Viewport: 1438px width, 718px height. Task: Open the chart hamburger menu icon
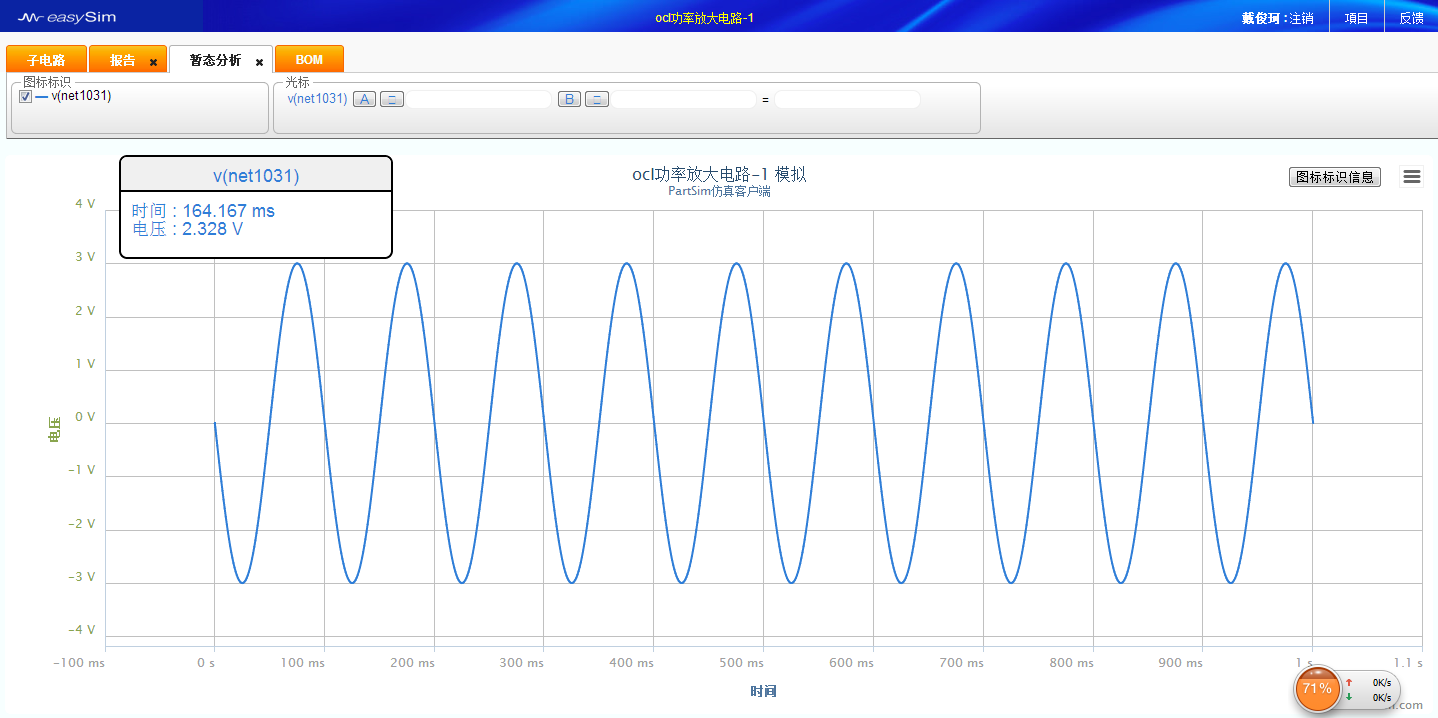pyautogui.click(x=1411, y=177)
